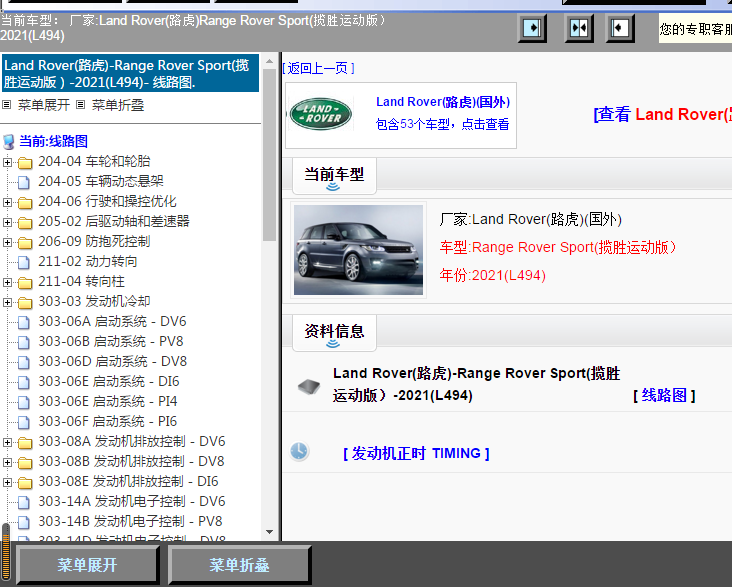
Task: Expand the 204-04 车轮和轮胎 node
Action: point(7,162)
